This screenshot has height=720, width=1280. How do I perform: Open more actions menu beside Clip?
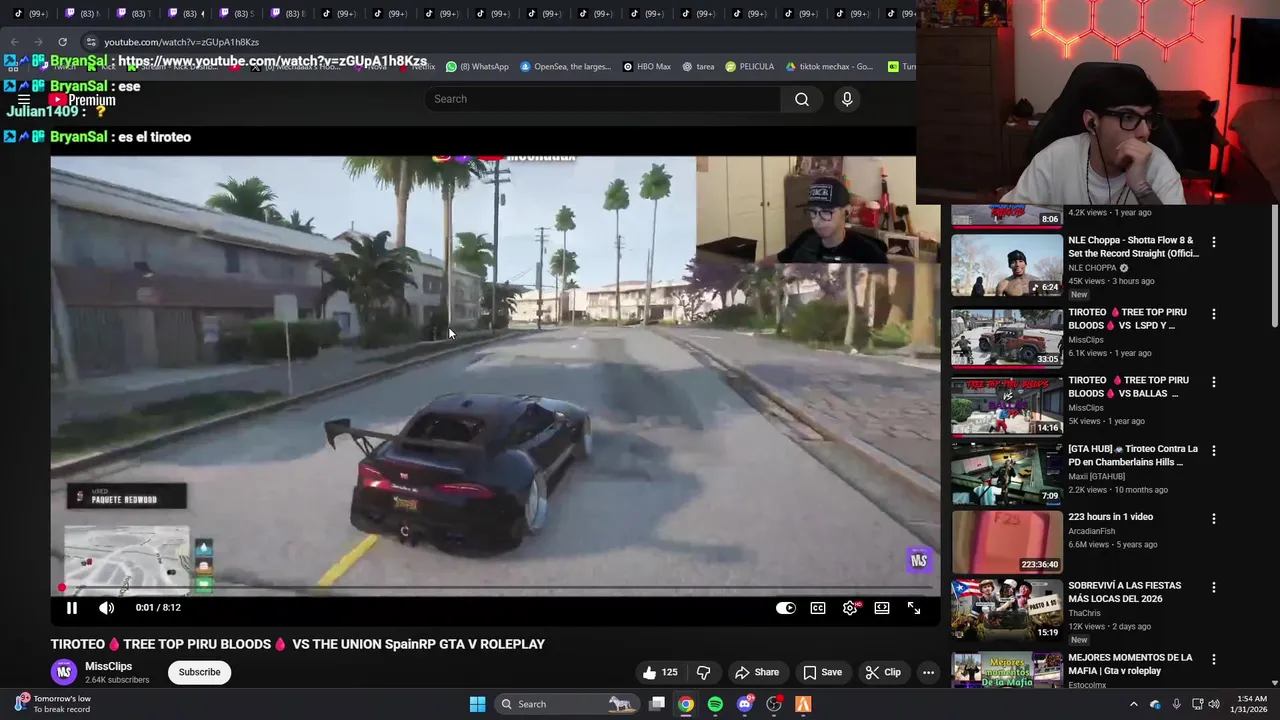(928, 672)
